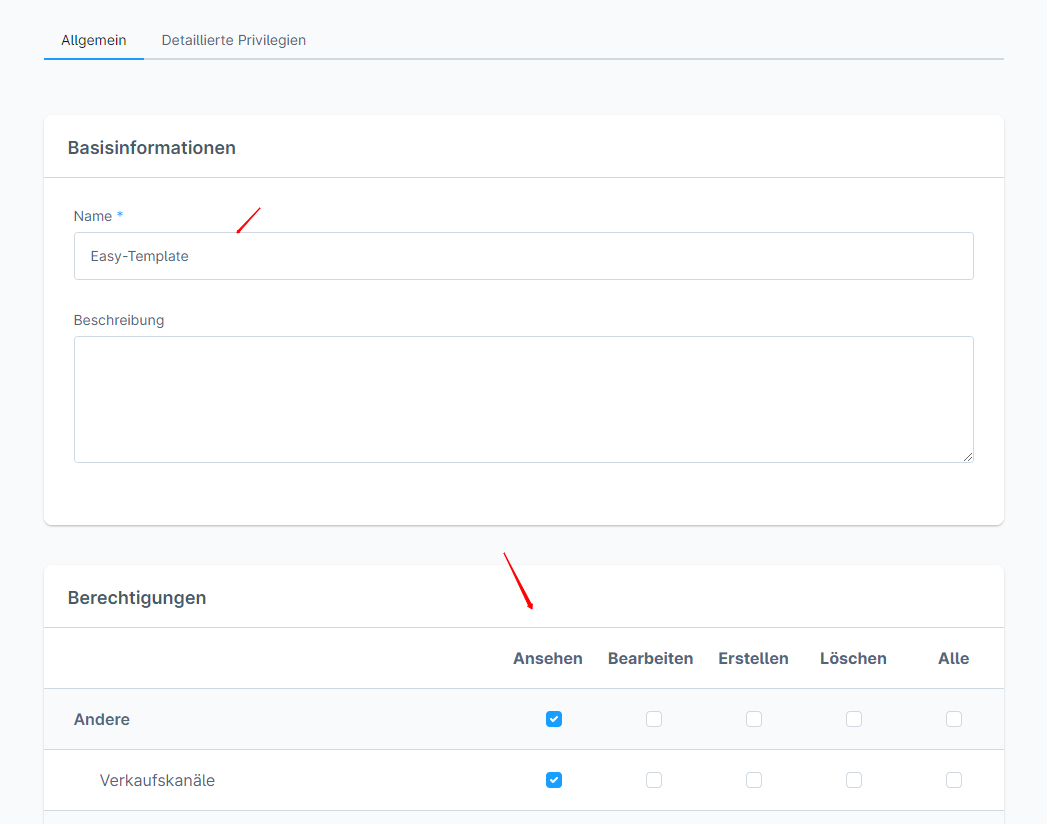Click the Ansehen column header
Viewport: 1047px width, 824px height.
point(547,658)
